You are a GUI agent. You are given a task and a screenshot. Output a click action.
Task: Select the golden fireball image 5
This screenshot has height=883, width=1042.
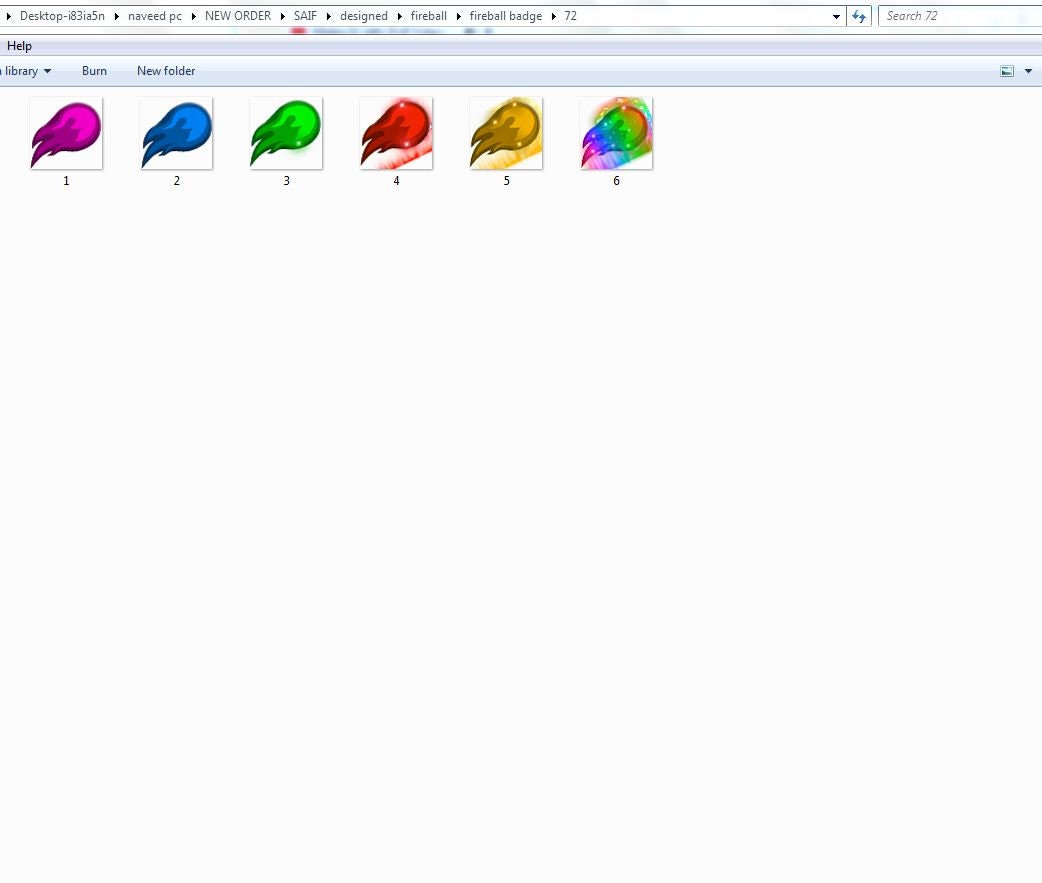[x=506, y=133]
